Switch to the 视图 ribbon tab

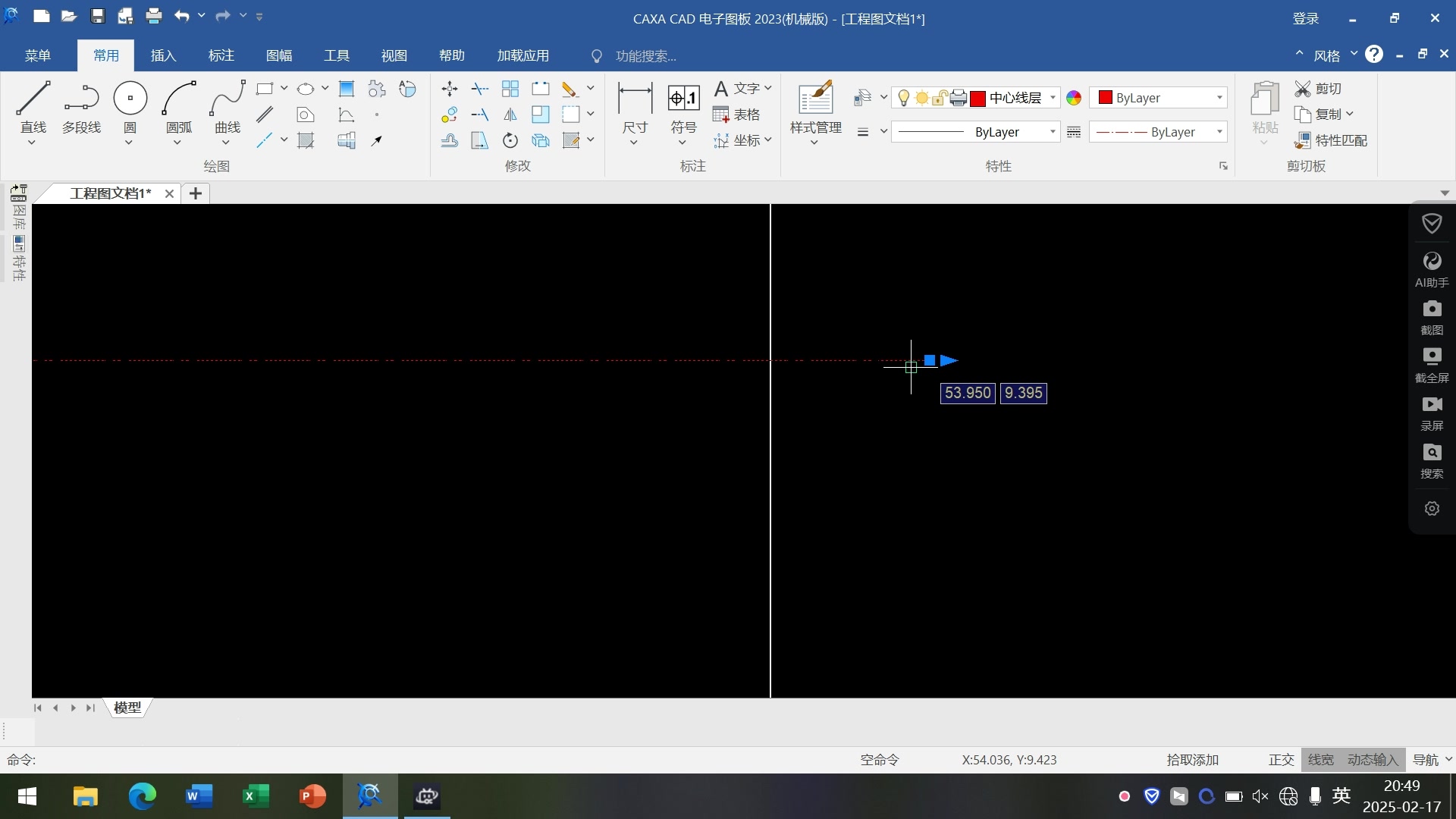point(394,55)
